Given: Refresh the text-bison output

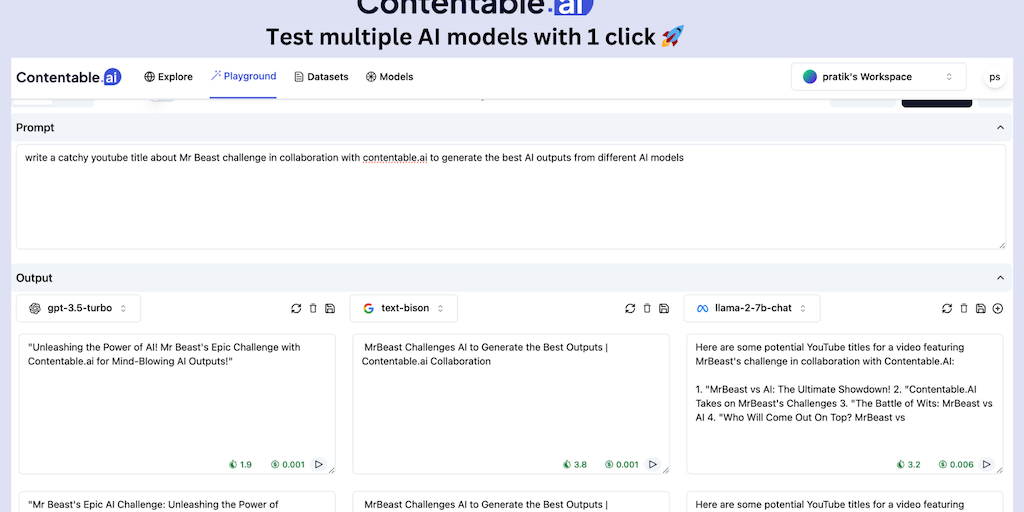Looking at the screenshot, I should 630,309.
